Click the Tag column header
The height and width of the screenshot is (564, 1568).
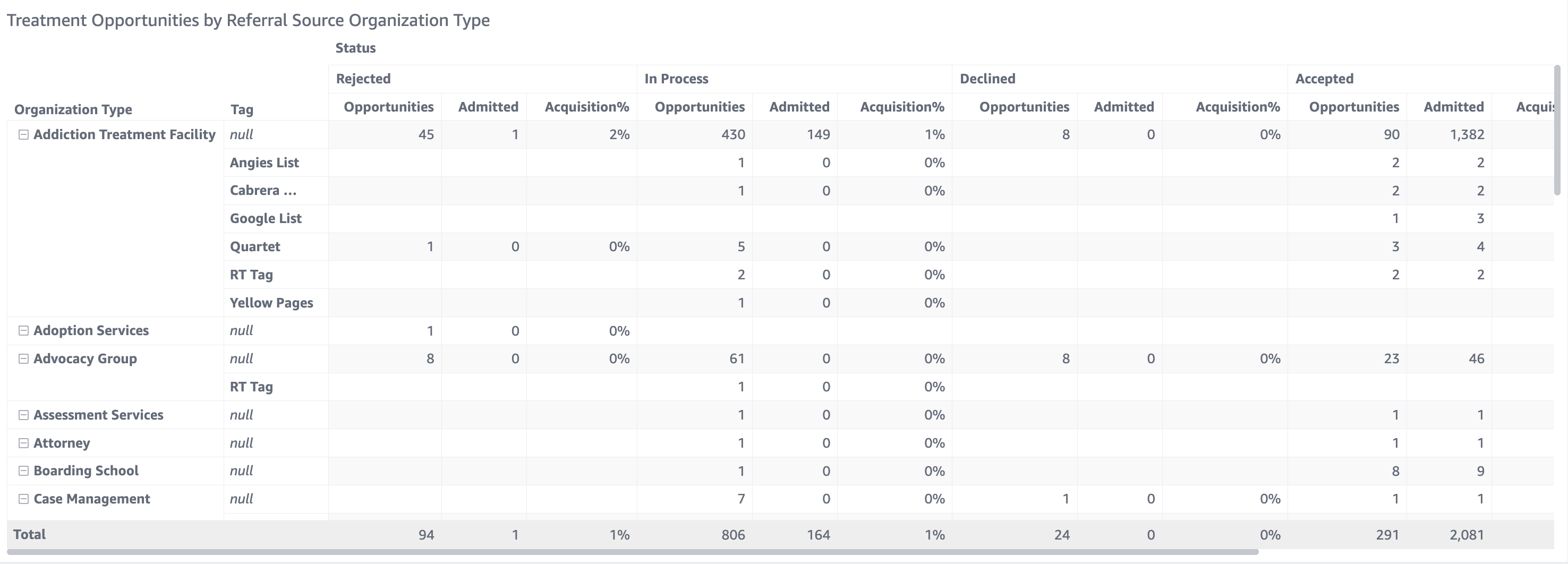pyautogui.click(x=242, y=109)
